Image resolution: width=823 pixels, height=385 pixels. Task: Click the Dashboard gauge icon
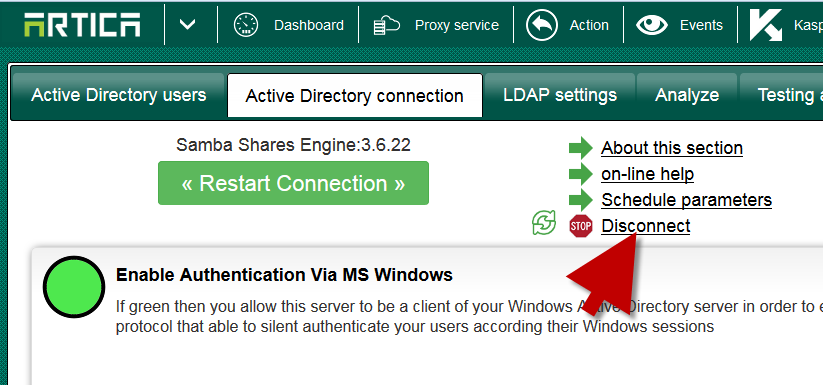click(246, 25)
